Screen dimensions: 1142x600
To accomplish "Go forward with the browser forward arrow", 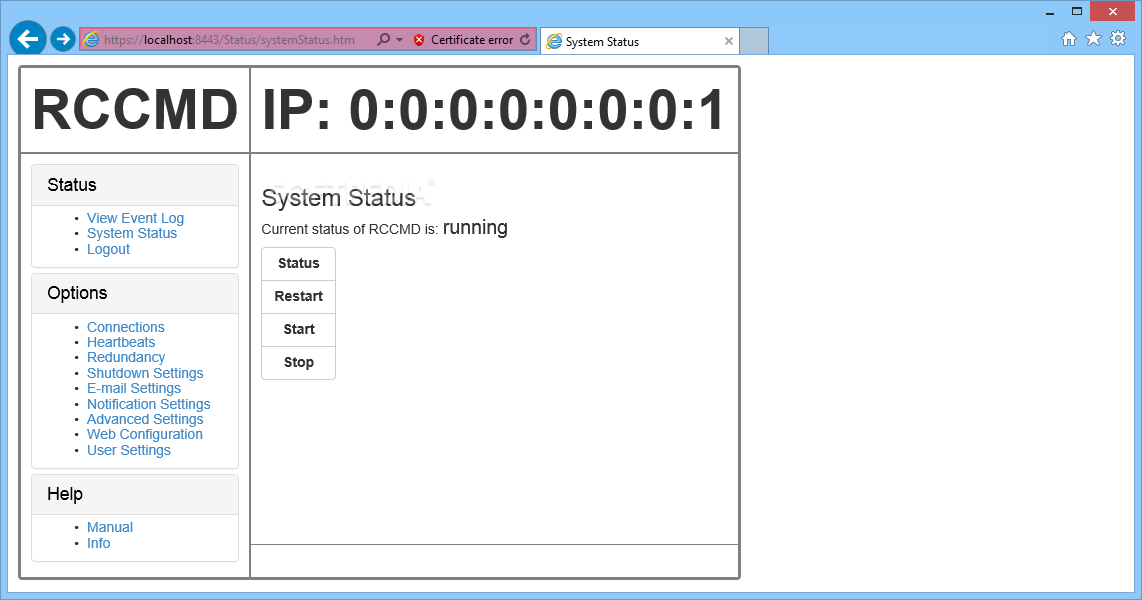I will pyautogui.click(x=63, y=39).
